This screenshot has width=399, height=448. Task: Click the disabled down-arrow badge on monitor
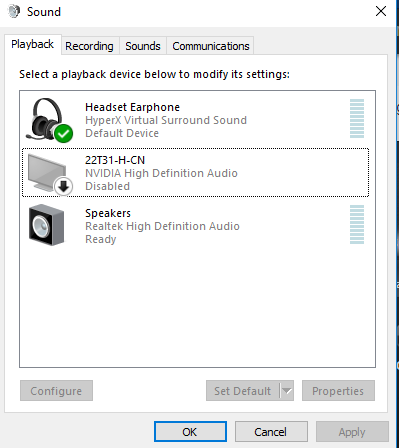63,186
